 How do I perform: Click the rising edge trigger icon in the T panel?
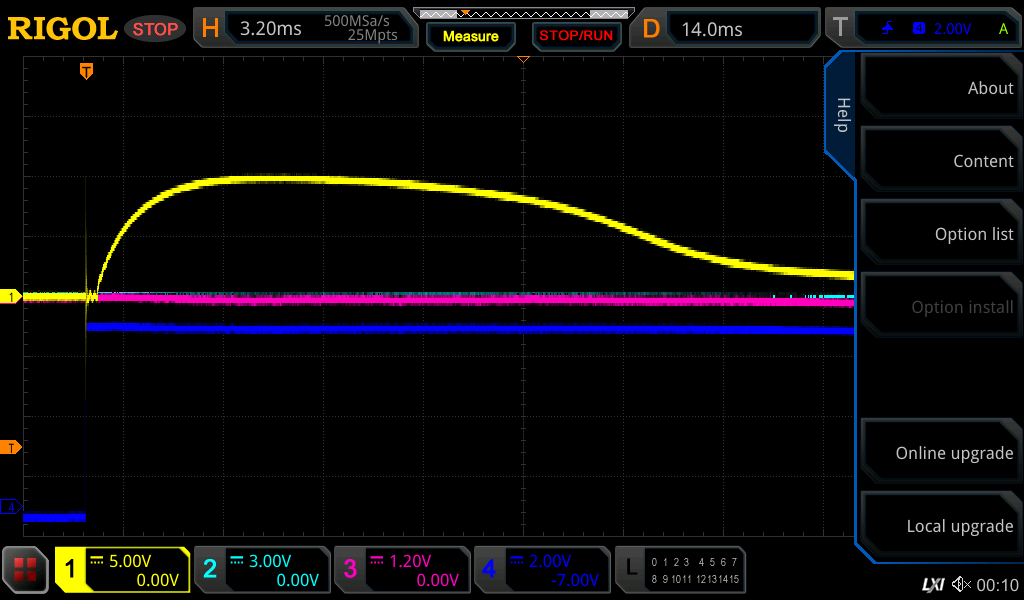click(888, 29)
